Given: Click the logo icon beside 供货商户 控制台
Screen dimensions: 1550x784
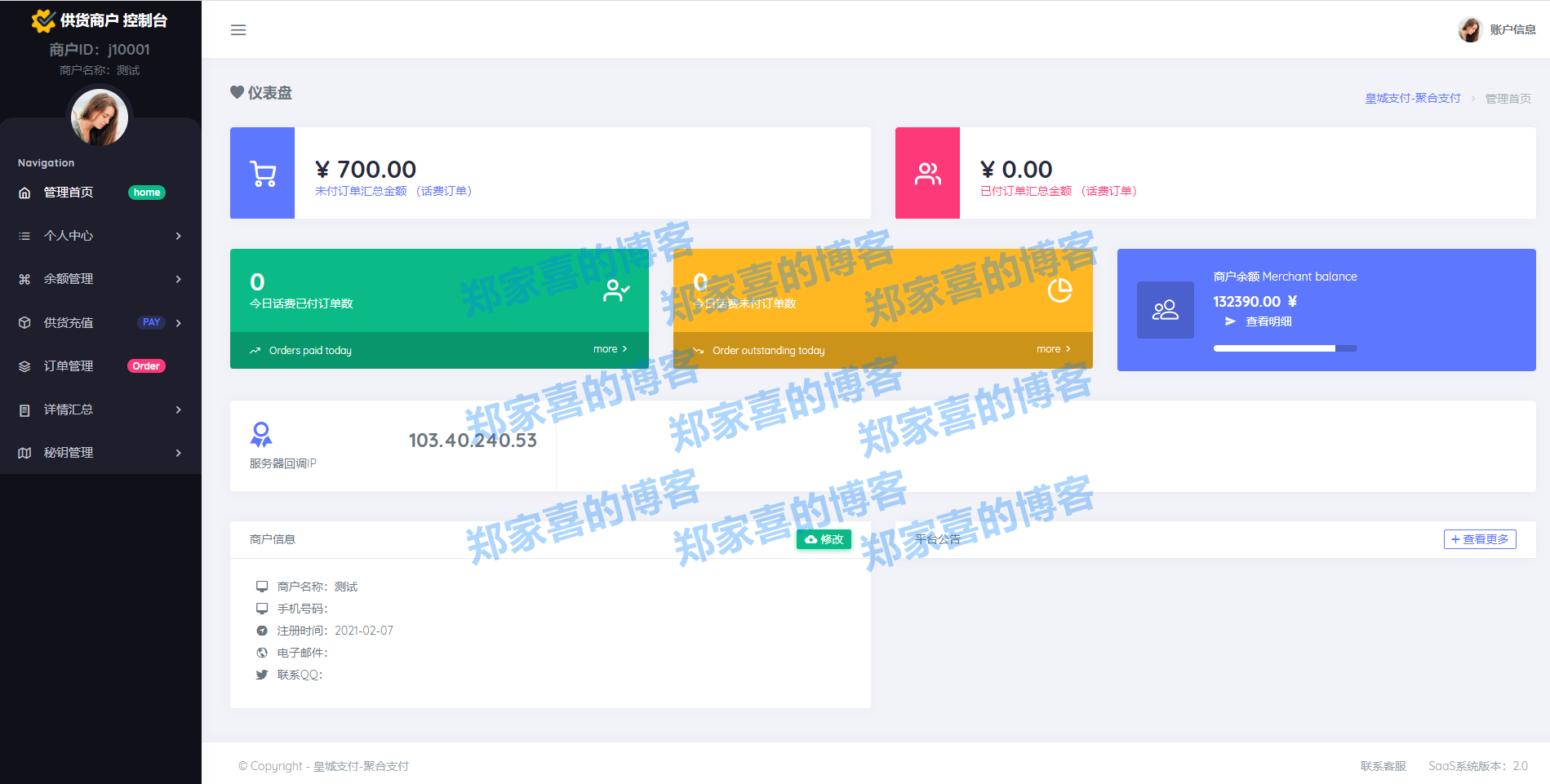Looking at the screenshot, I should [43, 20].
